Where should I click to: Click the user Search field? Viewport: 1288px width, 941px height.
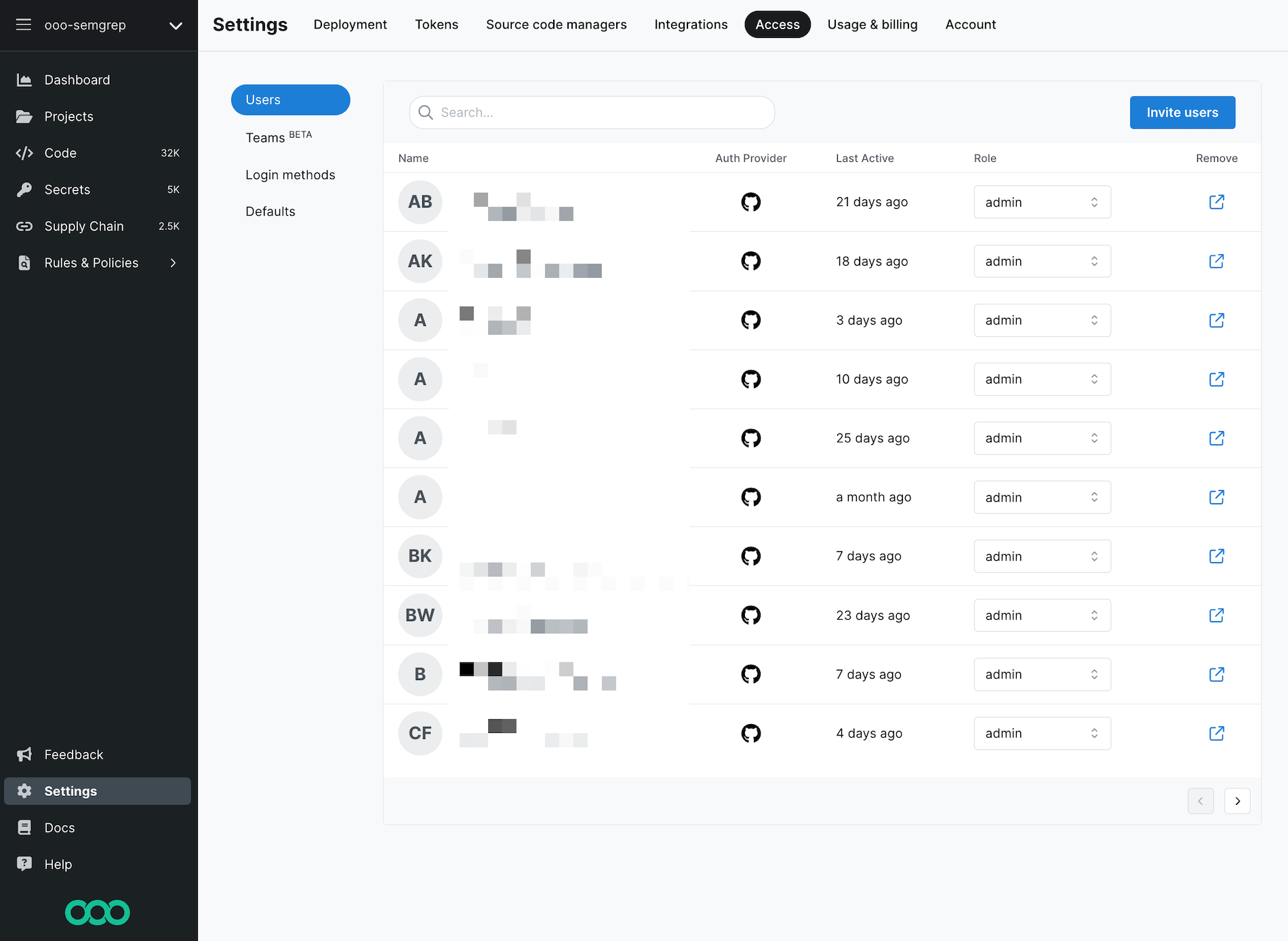(592, 113)
